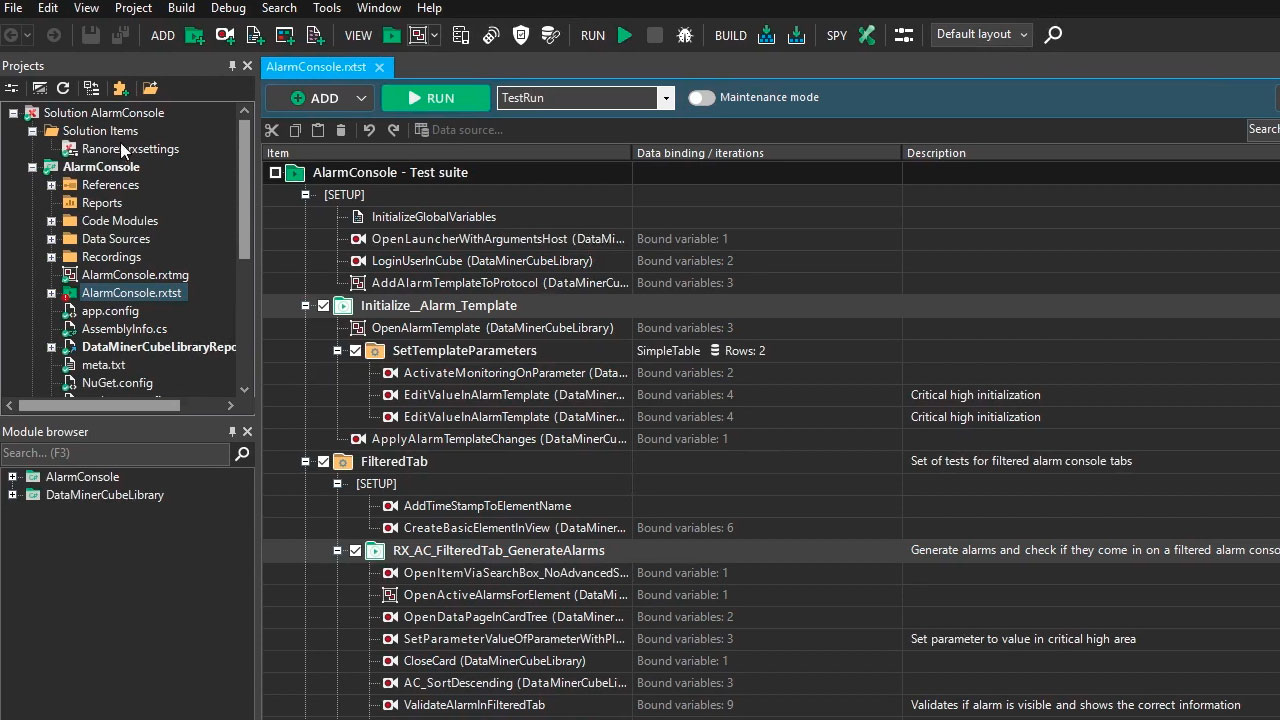
Task: Open the TestRun configuration dropdown
Action: (x=665, y=98)
